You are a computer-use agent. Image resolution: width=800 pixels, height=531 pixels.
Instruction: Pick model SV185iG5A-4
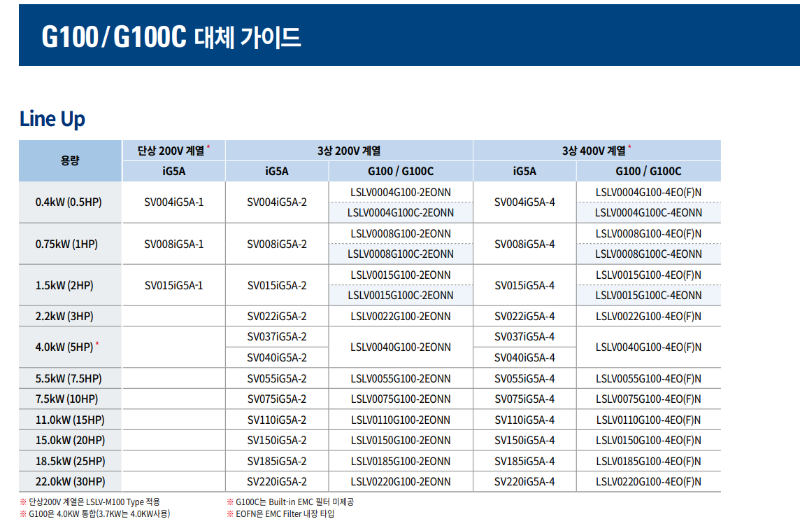click(x=524, y=461)
